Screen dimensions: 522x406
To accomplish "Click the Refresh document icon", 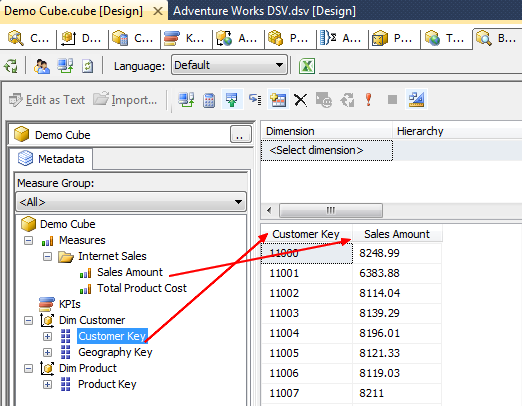I will 87,66.
